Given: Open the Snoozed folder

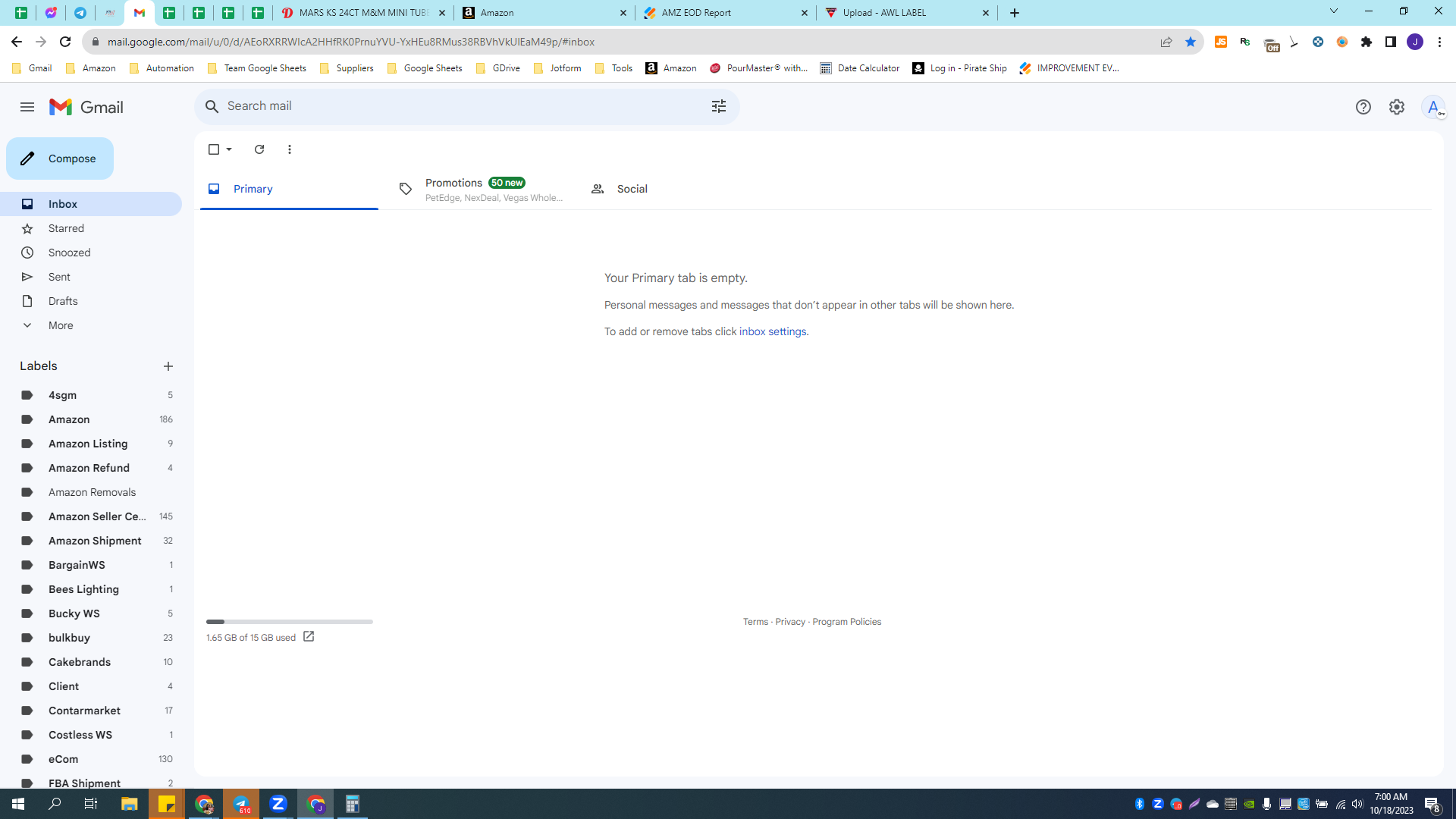Looking at the screenshot, I should coord(91,253).
